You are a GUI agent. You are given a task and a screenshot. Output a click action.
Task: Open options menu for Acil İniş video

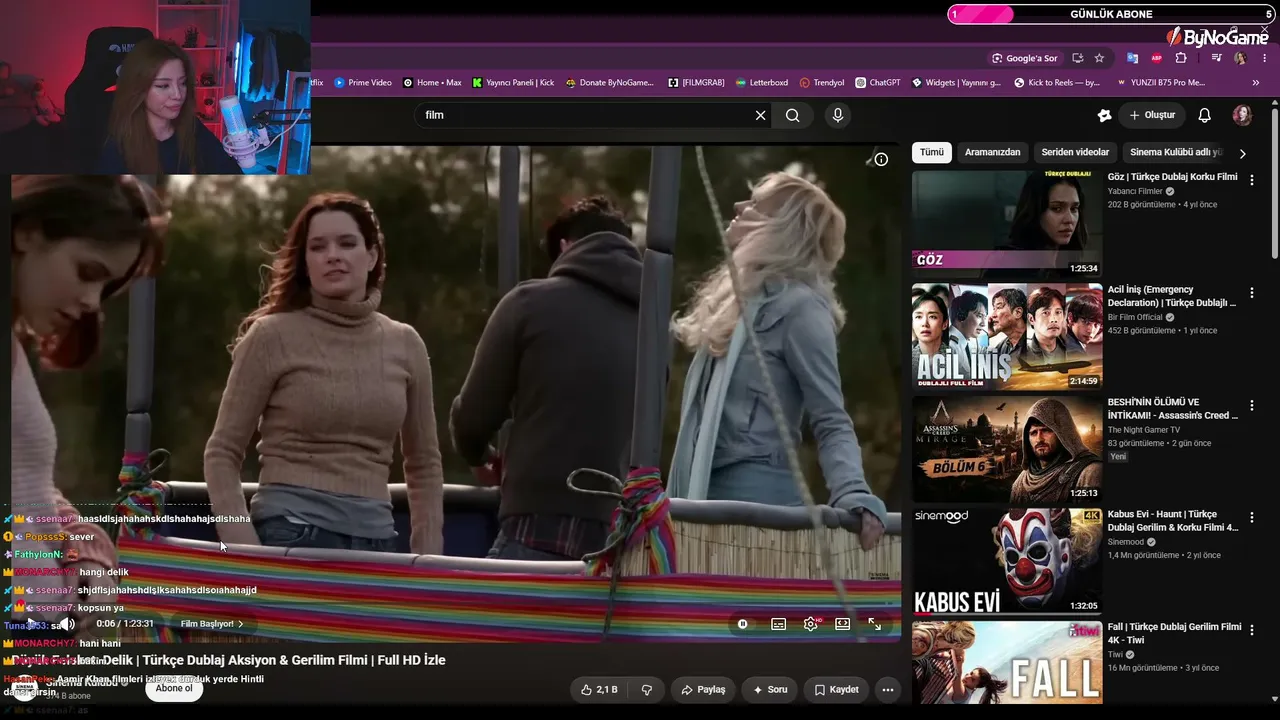1251,293
